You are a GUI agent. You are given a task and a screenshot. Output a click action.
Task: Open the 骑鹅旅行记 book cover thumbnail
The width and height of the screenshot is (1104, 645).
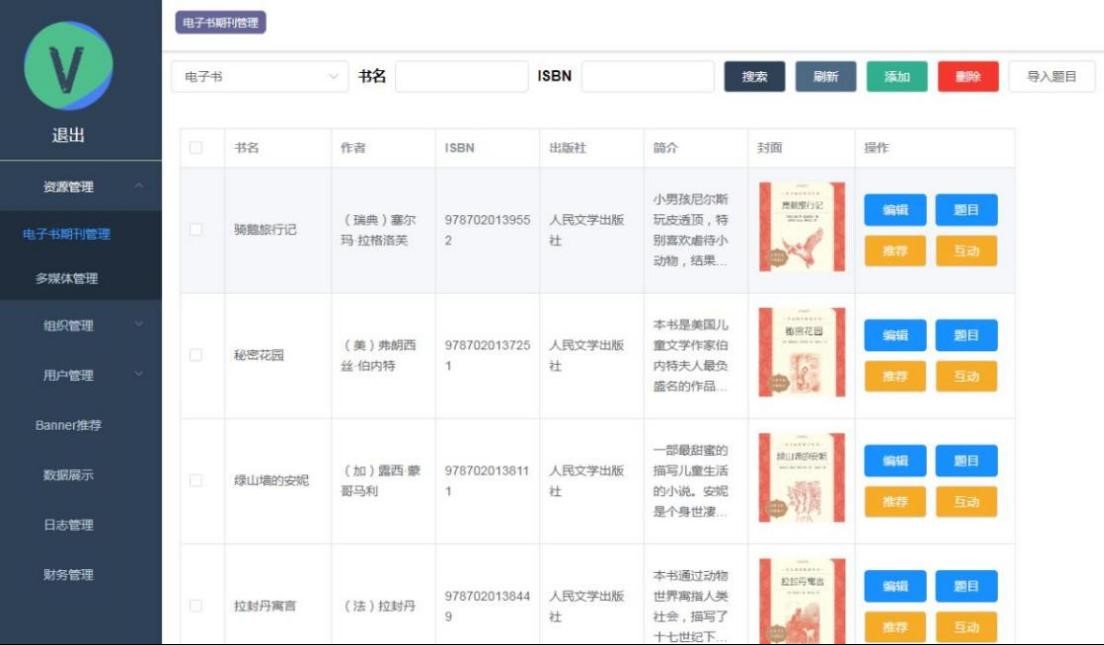coord(801,227)
